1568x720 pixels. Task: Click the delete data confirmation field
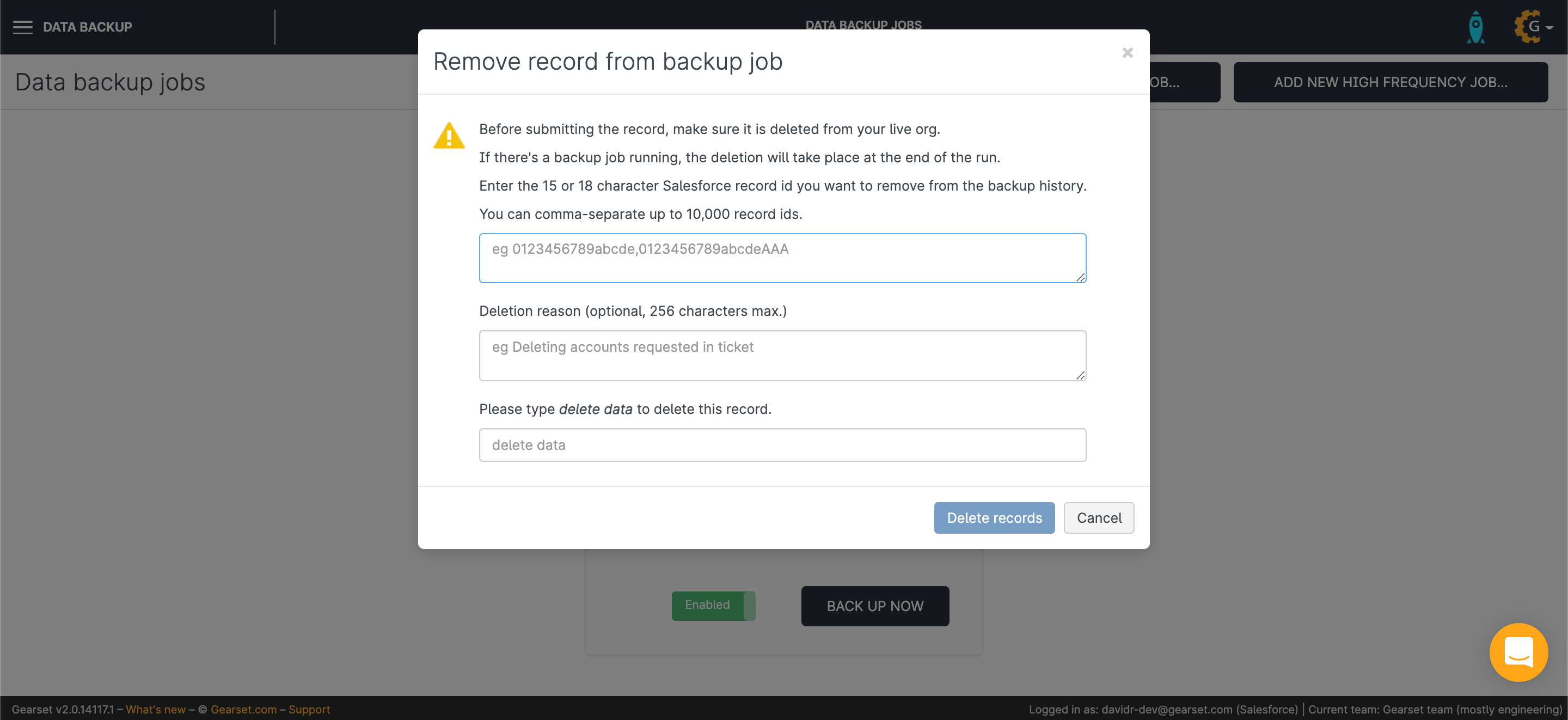click(x=782, y=444)
